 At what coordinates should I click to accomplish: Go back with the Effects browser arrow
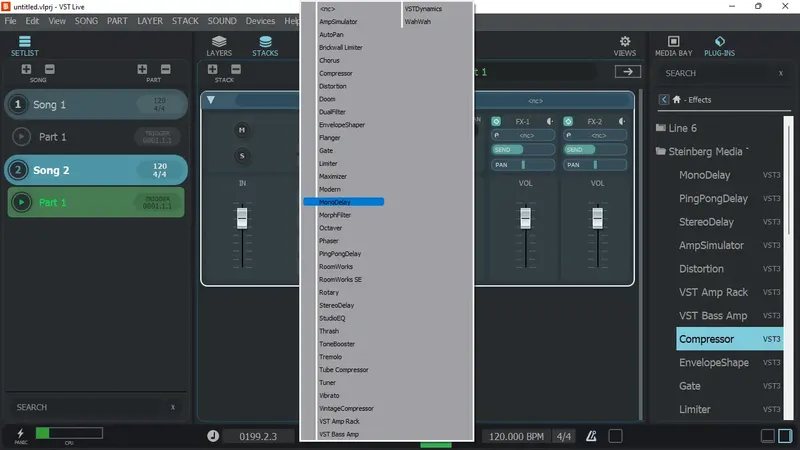(663, 99)
